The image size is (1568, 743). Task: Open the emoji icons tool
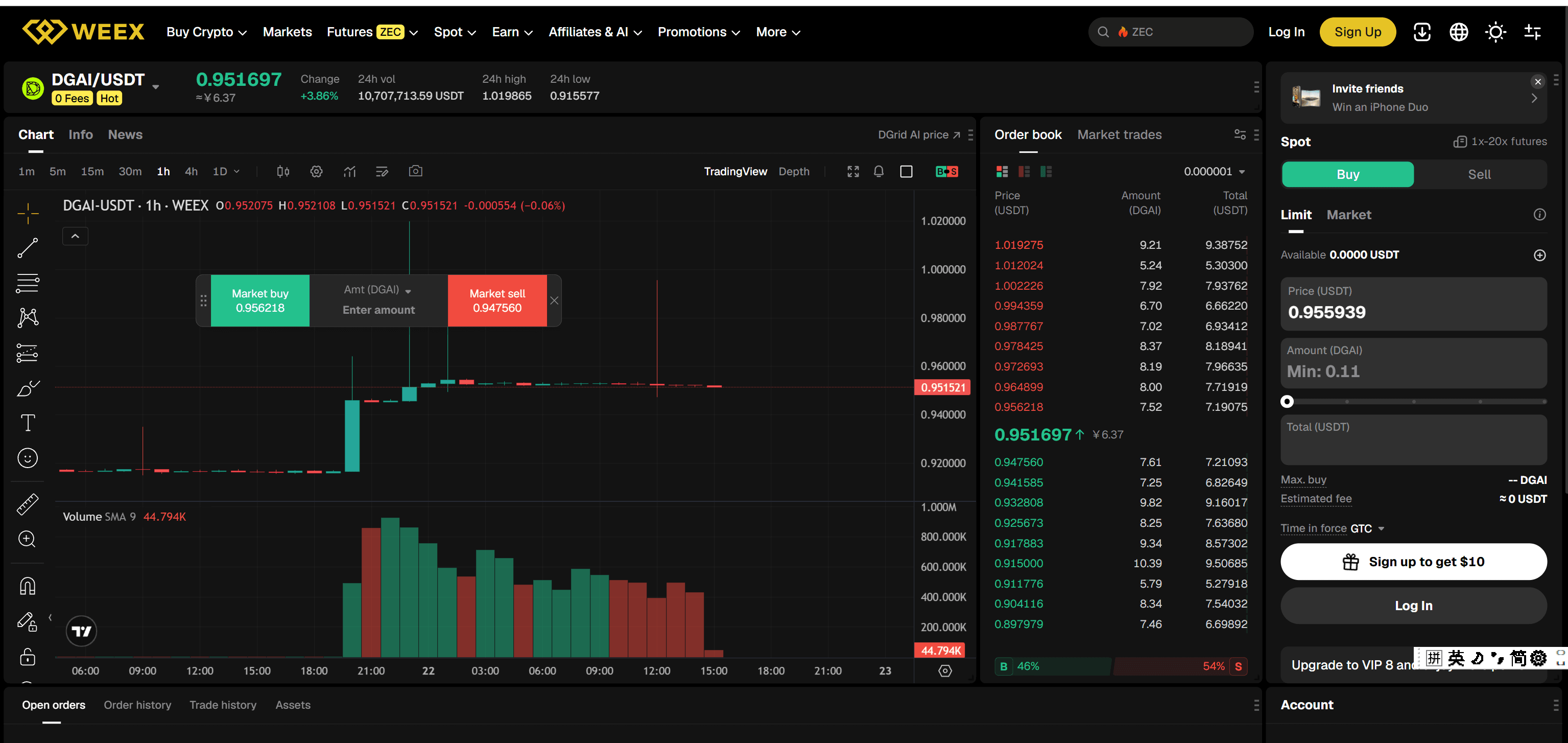click(28, 458)
